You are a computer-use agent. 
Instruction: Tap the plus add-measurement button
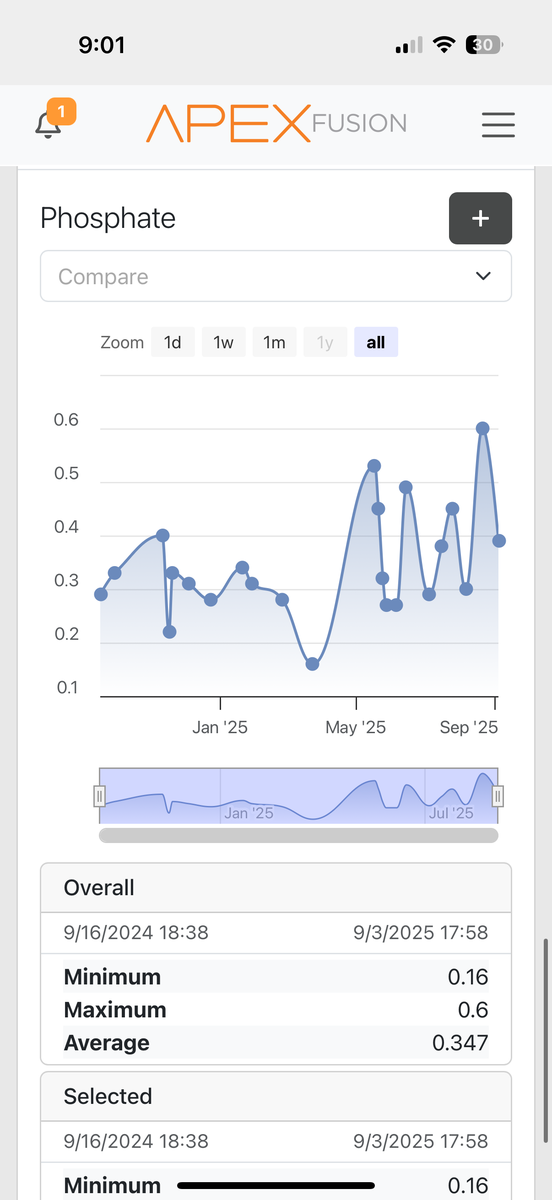[480, 218]
